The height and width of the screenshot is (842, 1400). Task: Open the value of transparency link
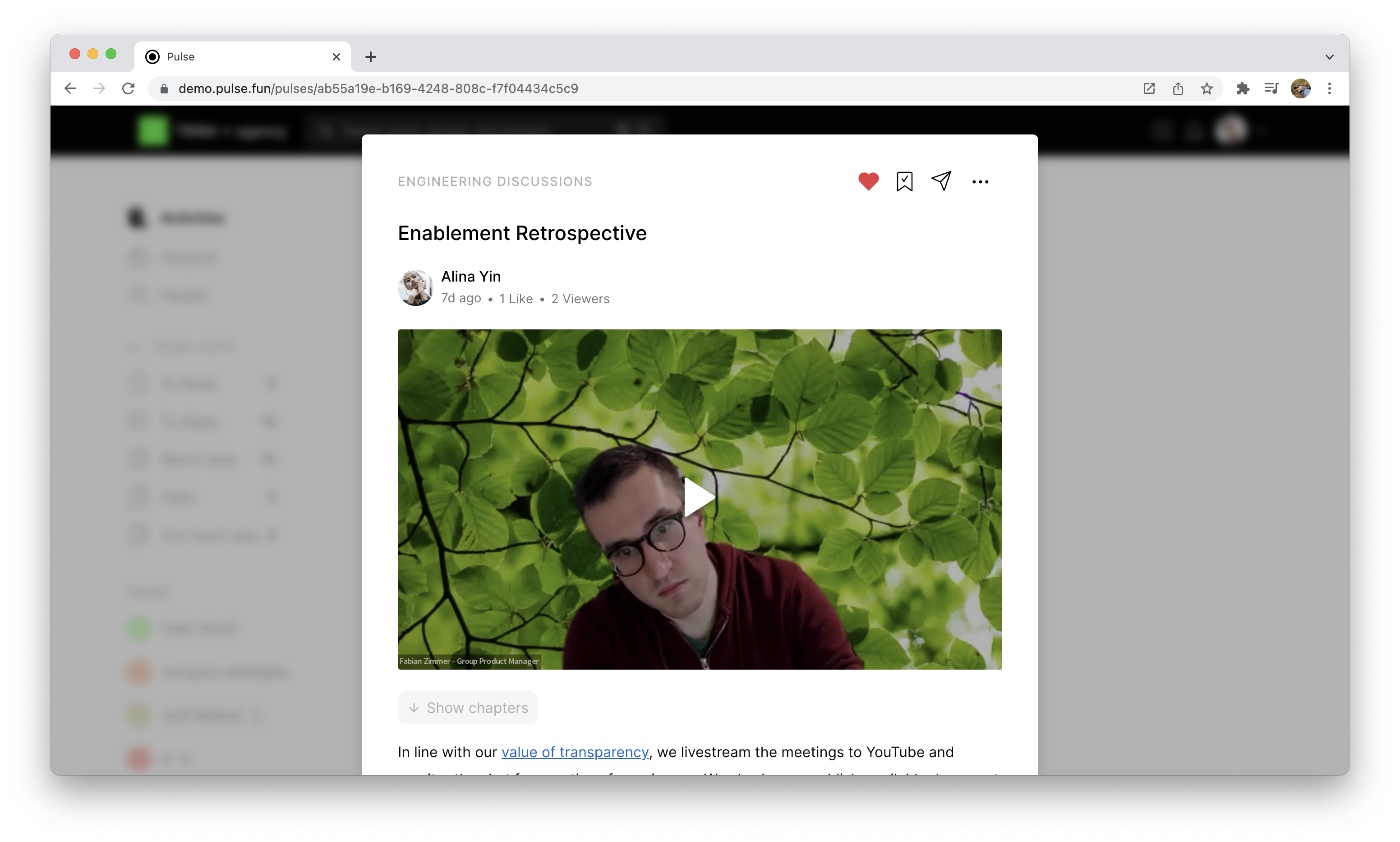[x=575, y=752]
